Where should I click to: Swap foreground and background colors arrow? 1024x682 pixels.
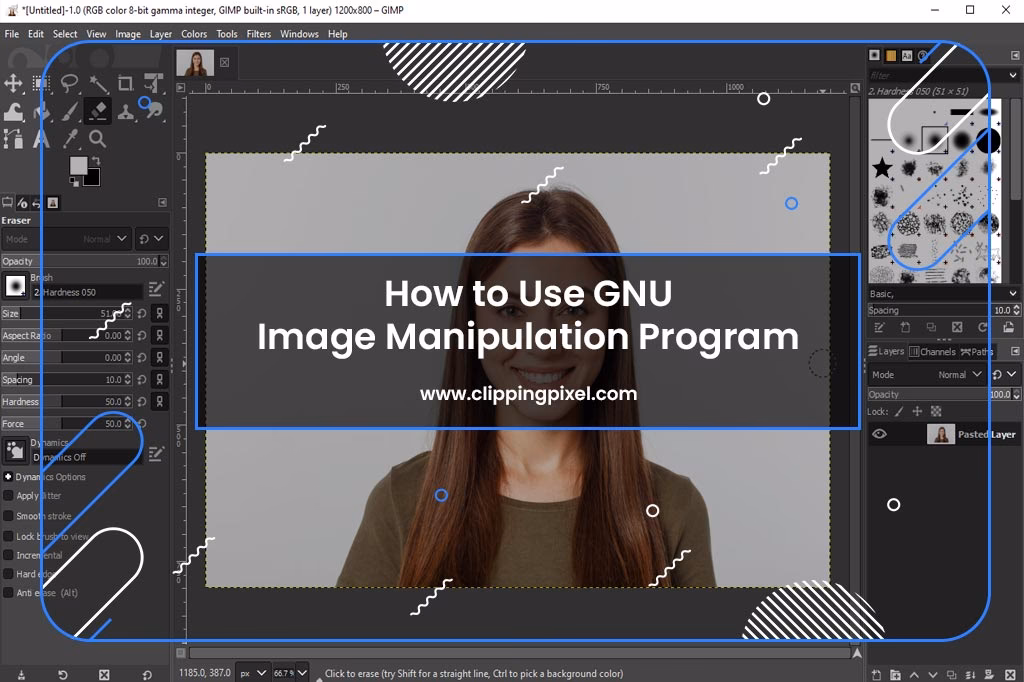point(96,160)
